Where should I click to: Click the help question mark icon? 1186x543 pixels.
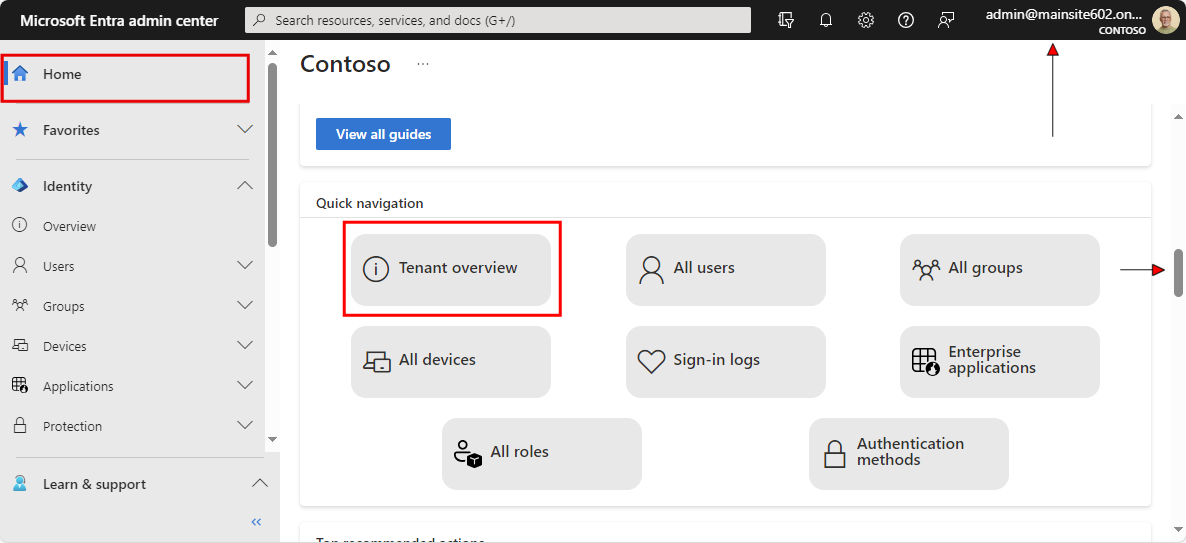coord(905,20)
